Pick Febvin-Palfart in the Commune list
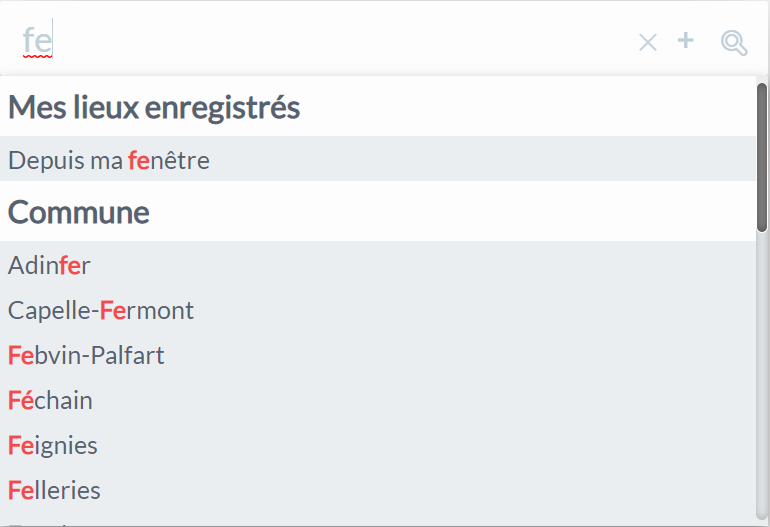This screenshot has height=527, width=770. pyautogui.click(x=378, y=356)
